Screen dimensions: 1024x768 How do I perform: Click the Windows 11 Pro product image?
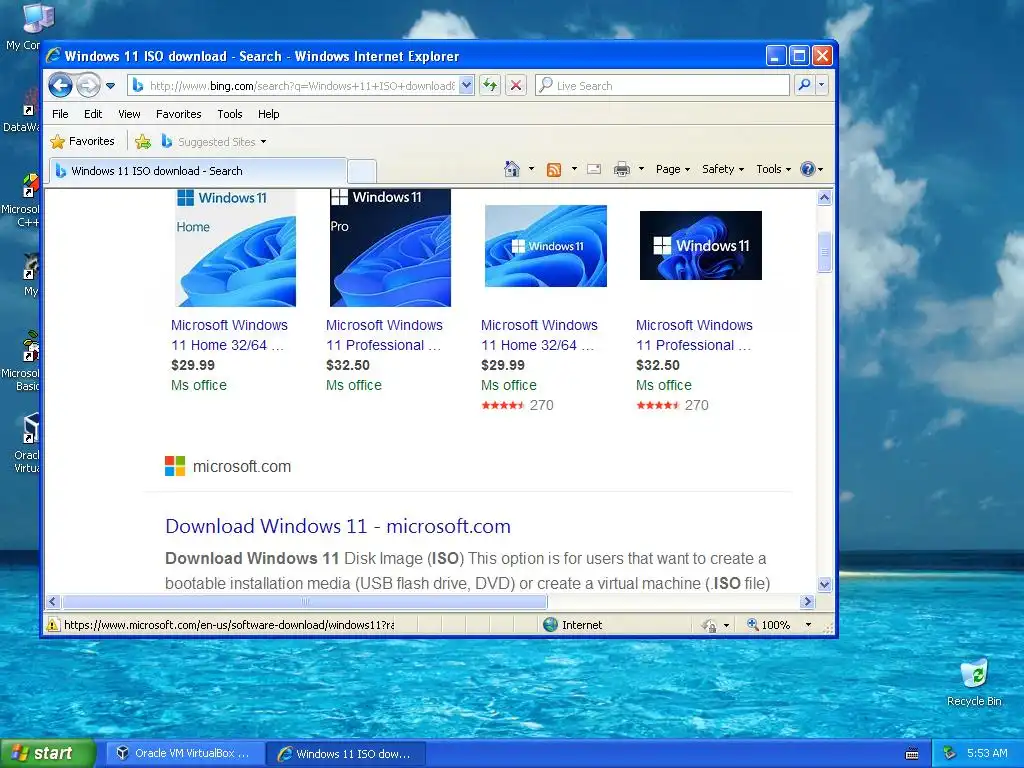[391, 248]
